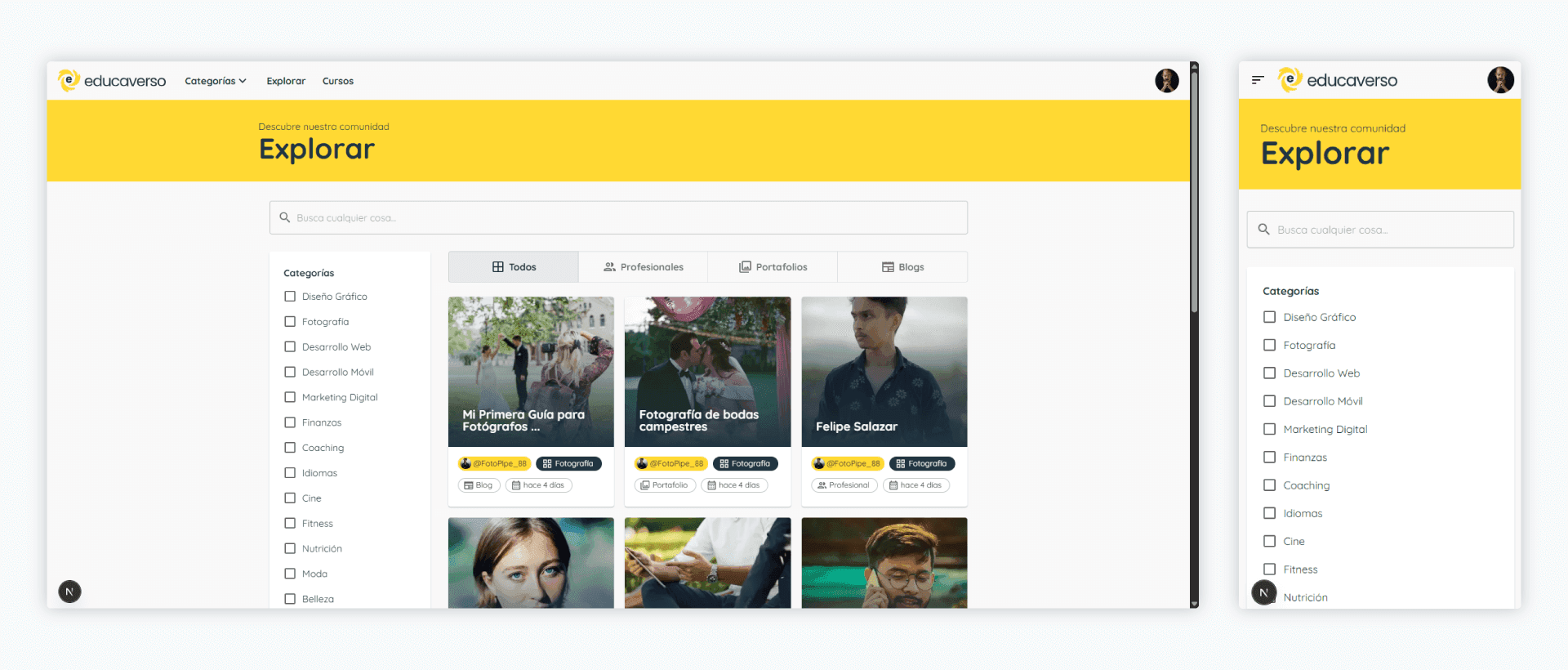
Task: Click the educaverso logo in desktop header
Action: pyautogui.click(x=112, y=81)
